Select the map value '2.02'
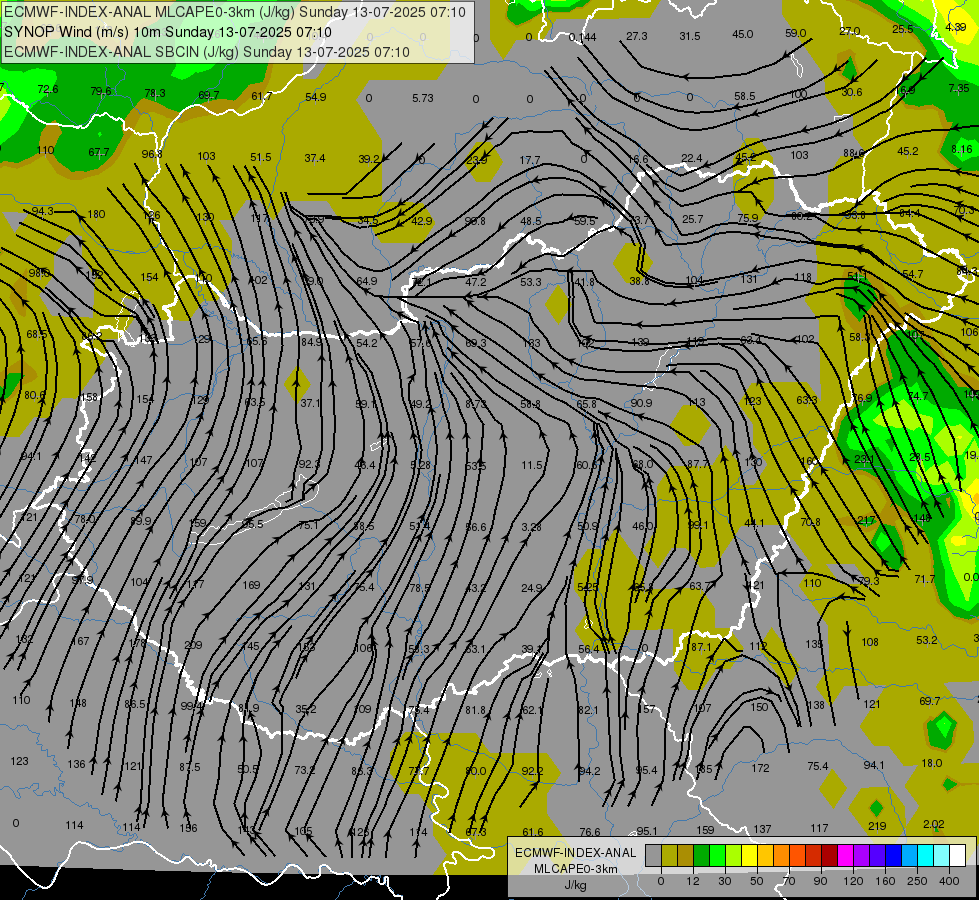Screen dimensions: 979x900 pos(934,824)
